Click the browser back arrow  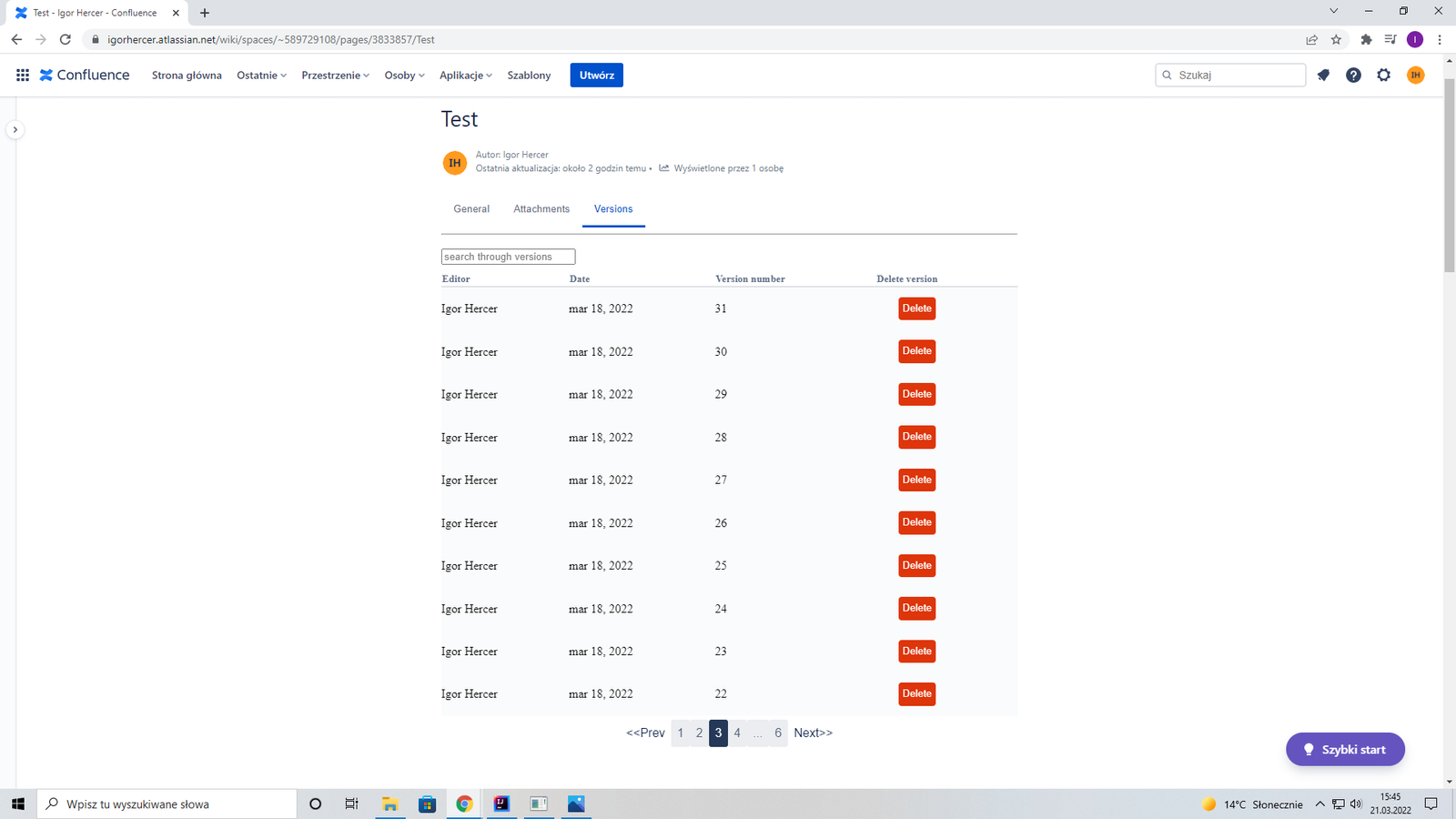click(x=16, y=39)
